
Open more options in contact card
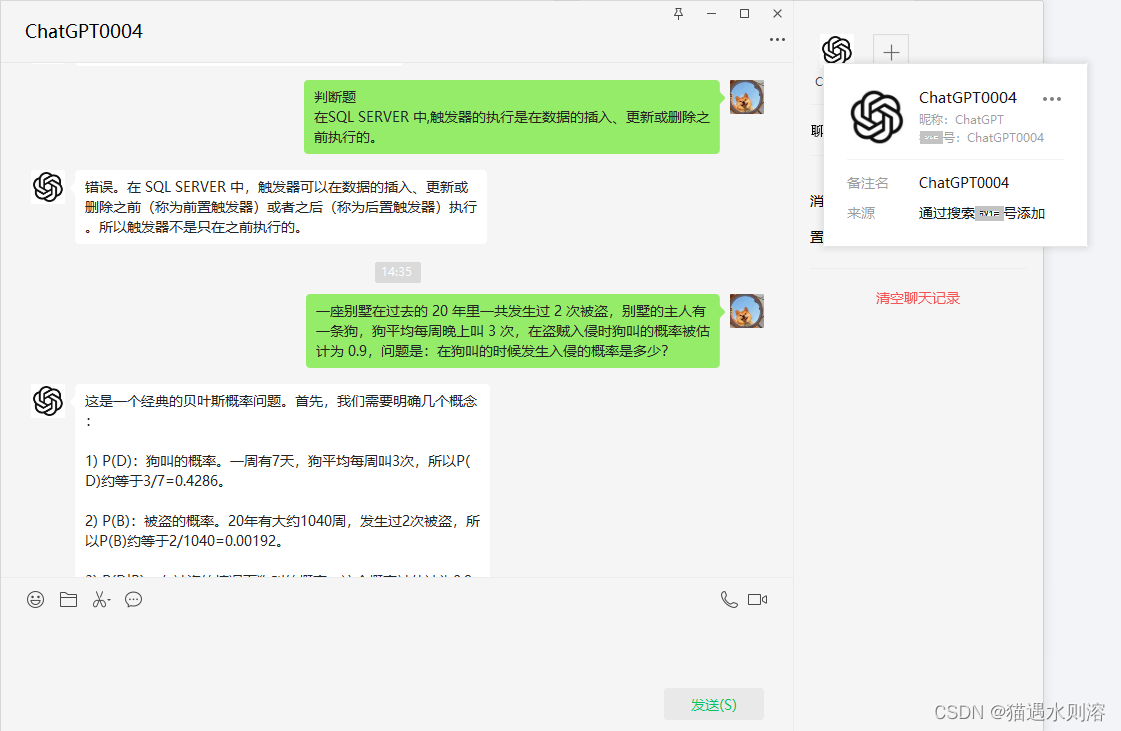pyautogui.click(x=1052, y=99)
